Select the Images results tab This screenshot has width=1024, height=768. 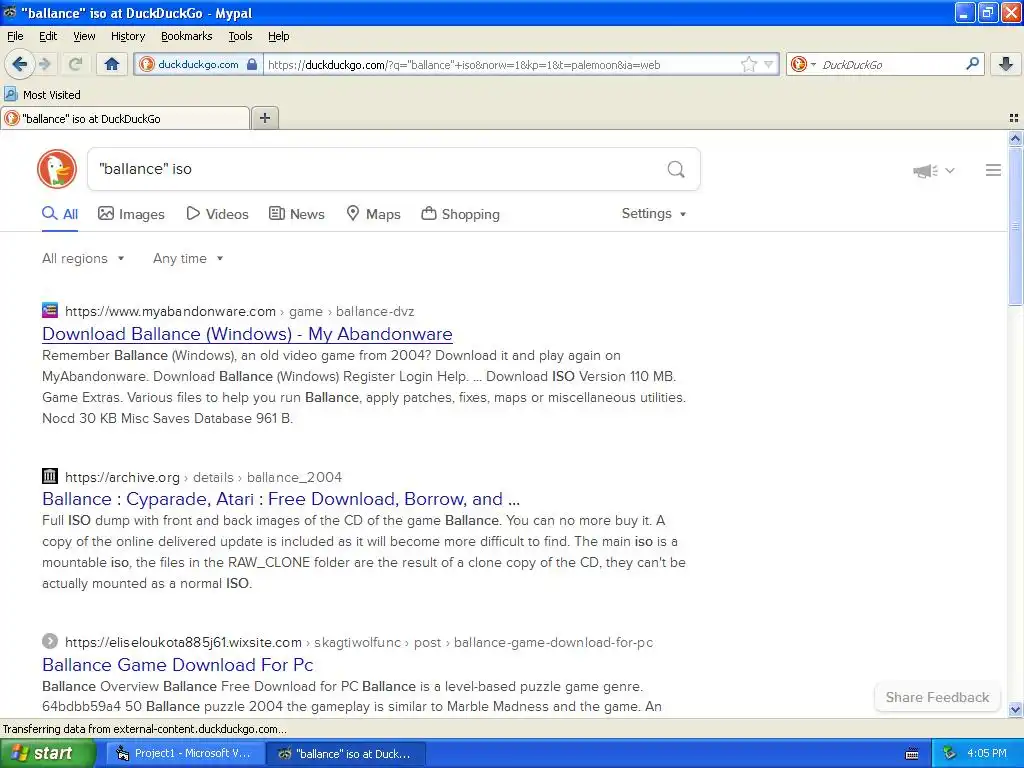pyautogui.click(x=131, y=214)
